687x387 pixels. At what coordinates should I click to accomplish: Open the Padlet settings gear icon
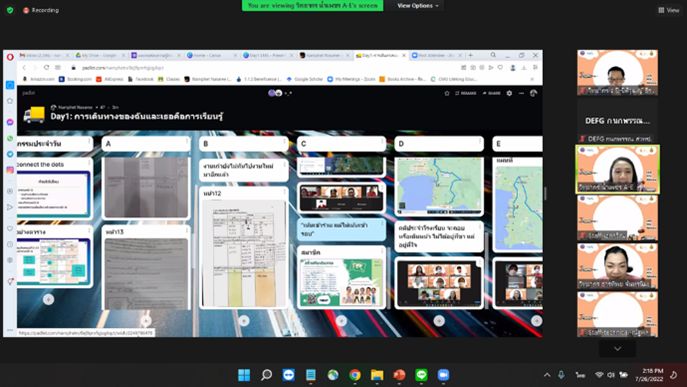point(509,93)
